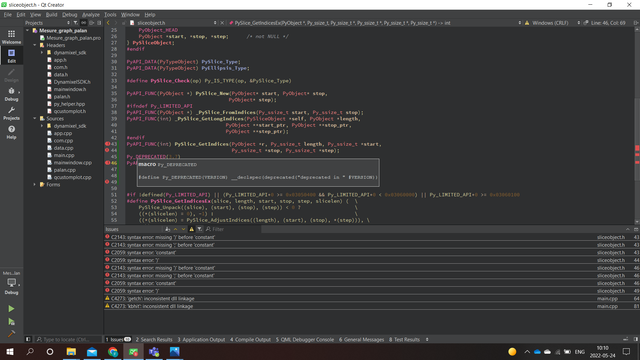The height and width of the screenshot is (360, 640).
Task: Click the filter tree icon in Projects pane
Action: point(76,23)
